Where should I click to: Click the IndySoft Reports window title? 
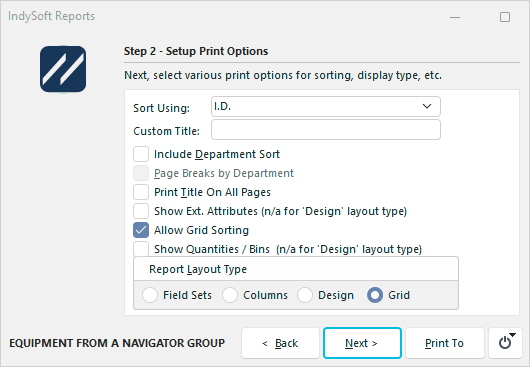(x=52, y=16)
